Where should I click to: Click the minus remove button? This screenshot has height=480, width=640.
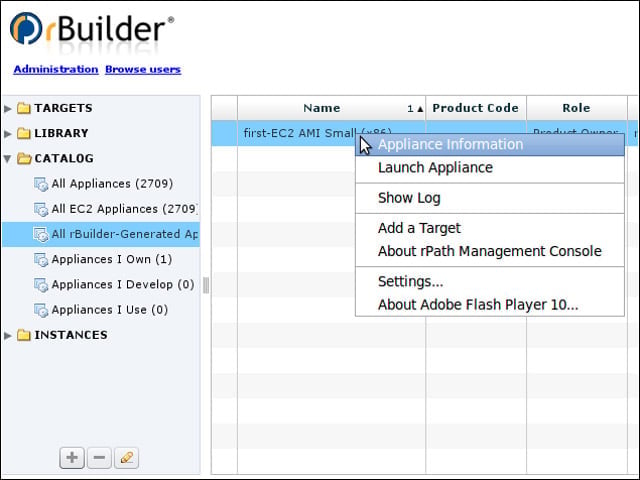click(x=99, y=458)
